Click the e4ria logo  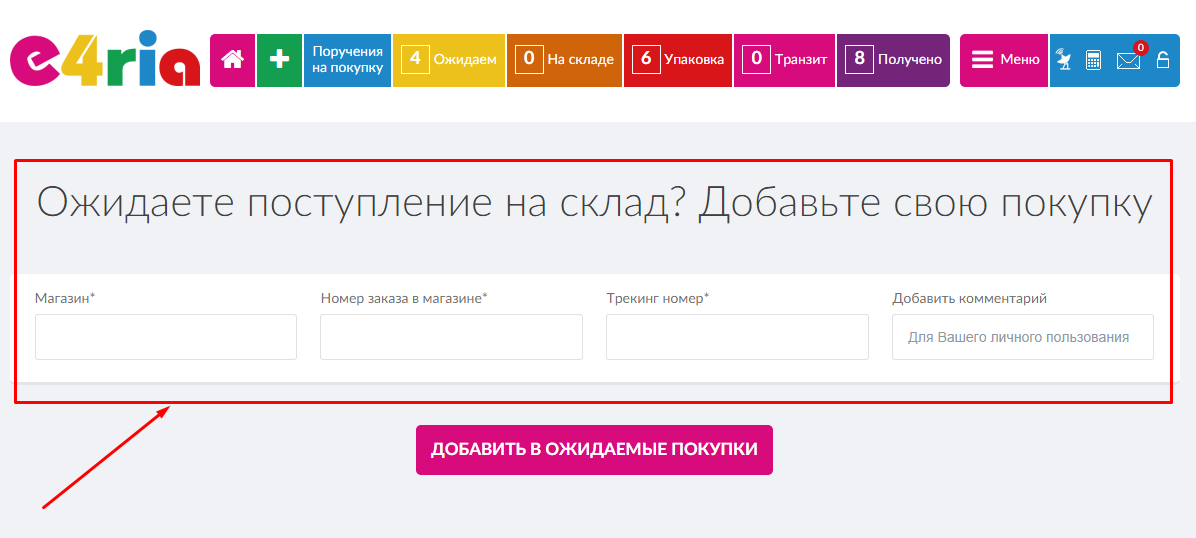(104, 60)
